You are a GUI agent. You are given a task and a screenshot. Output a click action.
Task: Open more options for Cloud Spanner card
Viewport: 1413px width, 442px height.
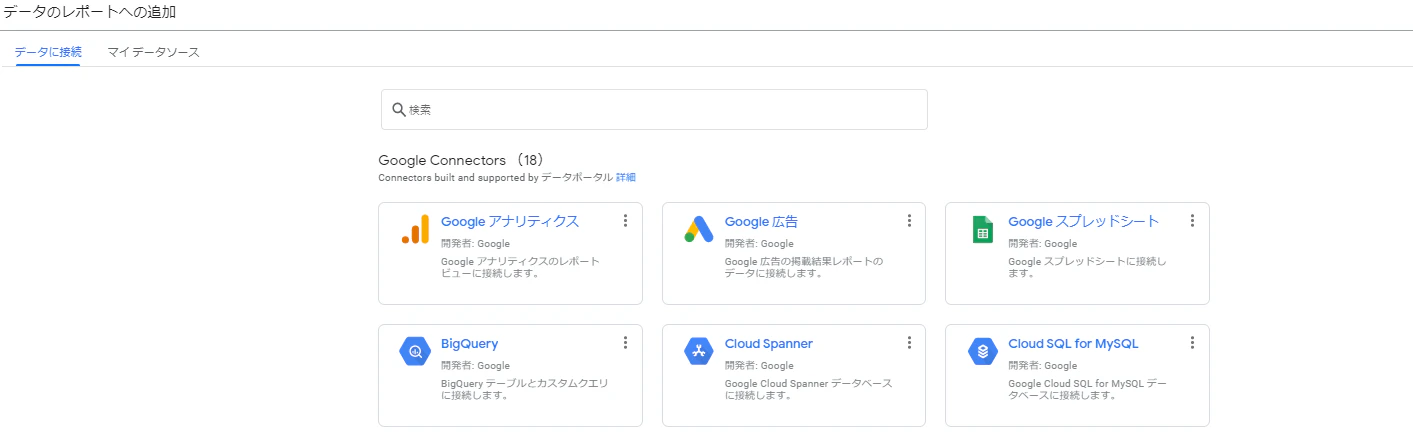909,343
